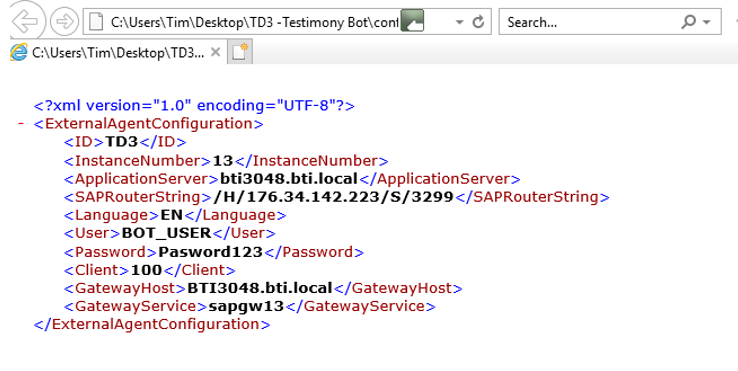Click the Internet Explorer icon on the tab
This screenshot has height=371, width=738.
click(19, 52)
